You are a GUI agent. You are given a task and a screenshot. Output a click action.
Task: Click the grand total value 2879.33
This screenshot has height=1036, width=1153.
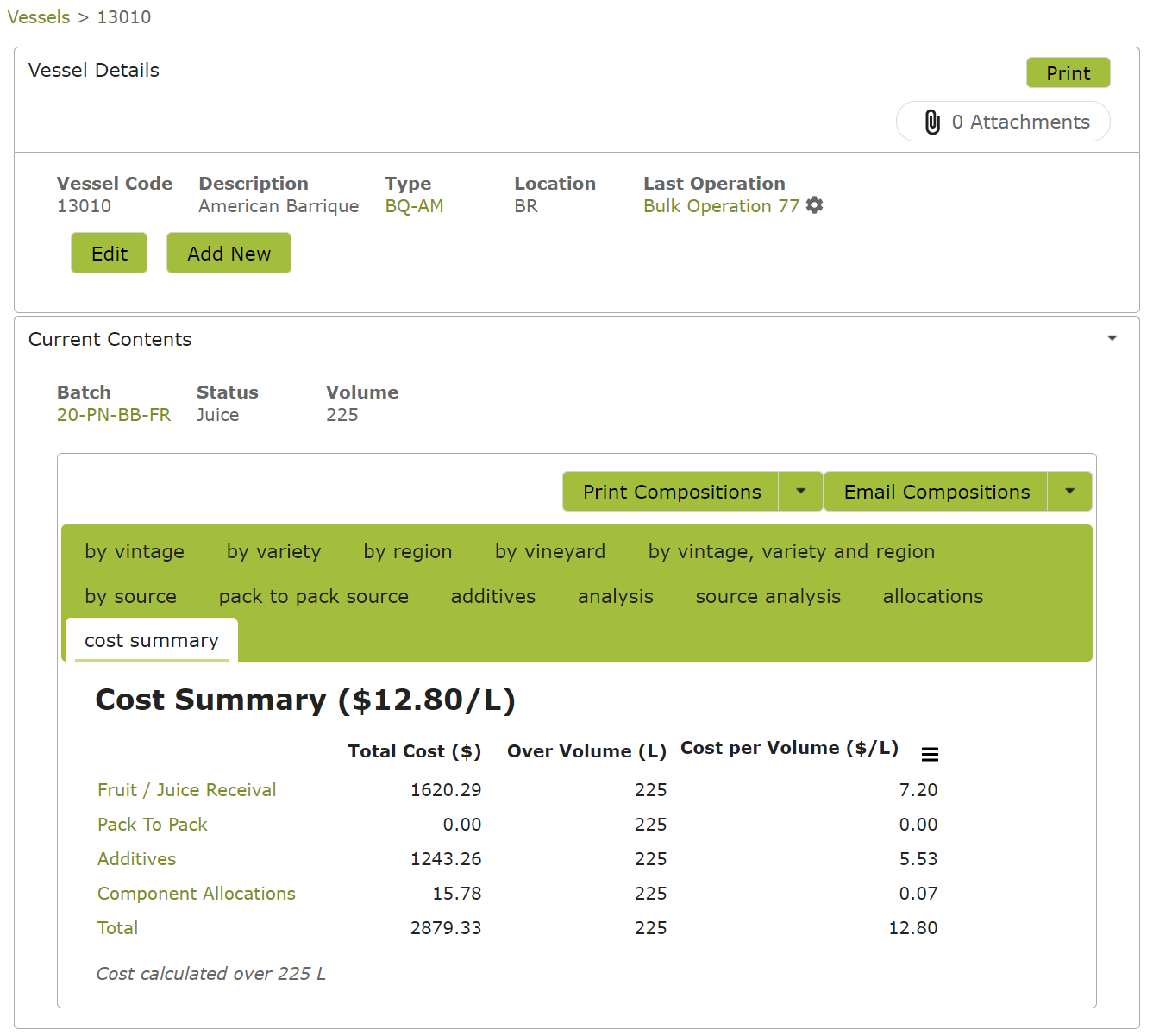[x=446, y=928]
